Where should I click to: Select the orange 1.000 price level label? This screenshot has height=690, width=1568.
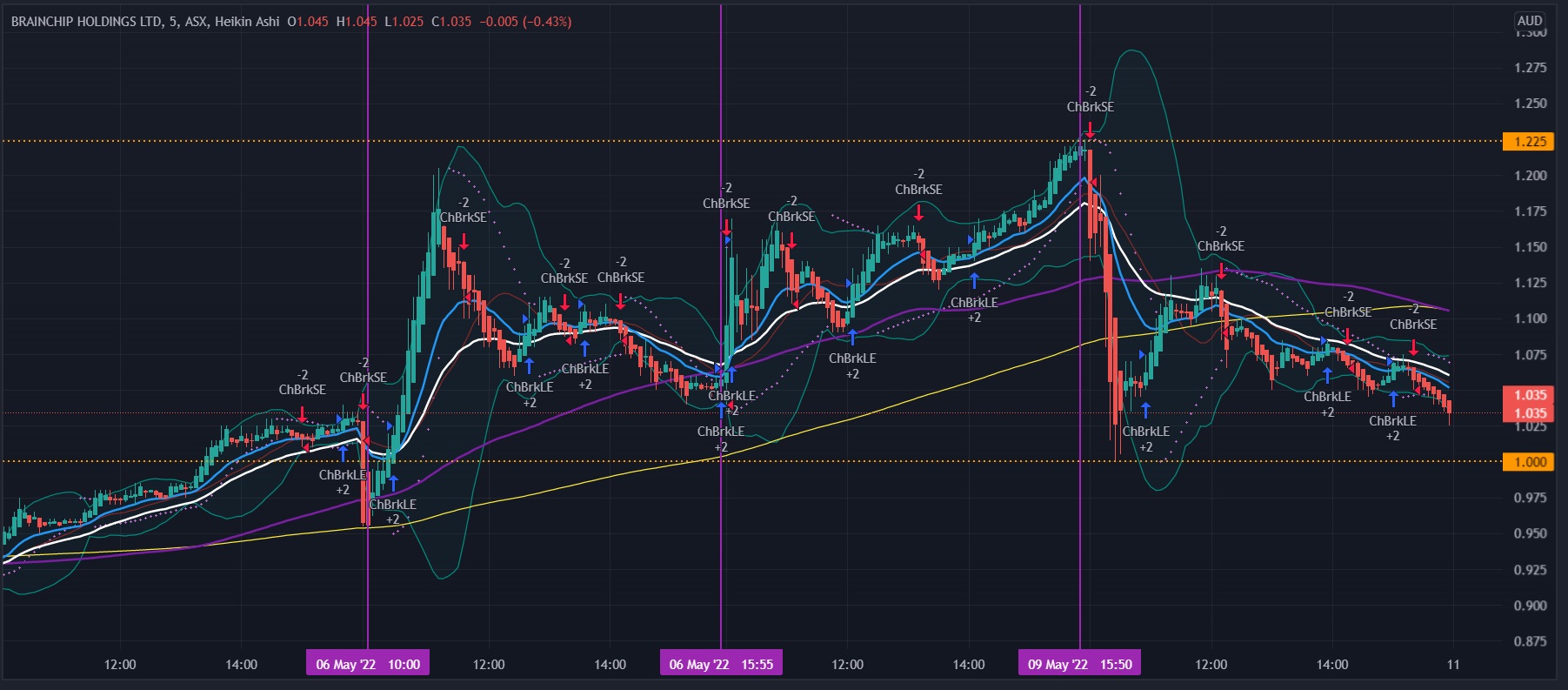[x=1530, y=462]
